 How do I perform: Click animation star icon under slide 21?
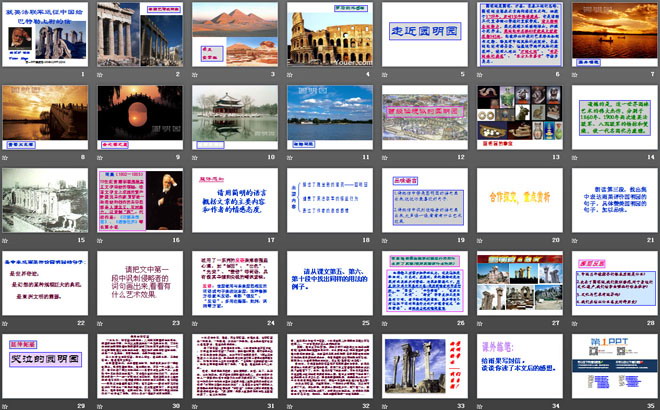pyautogui.click(x=575, y=240)
